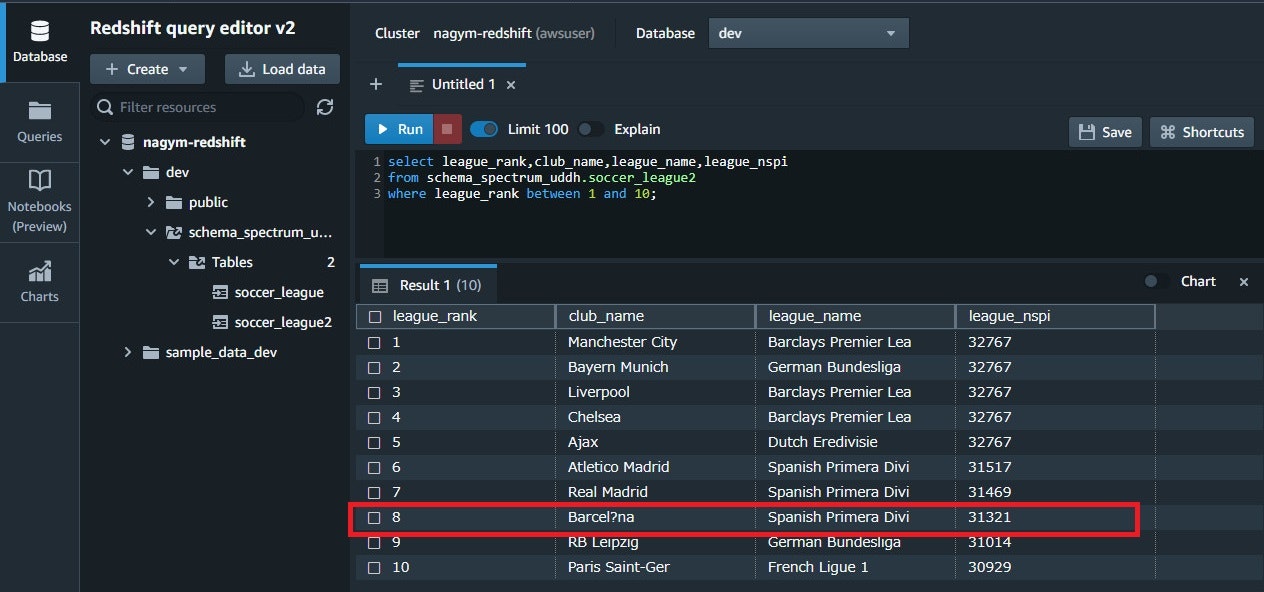Click the public folder icon
Image resolution: width=1264 pixels, height=592 pixels.
[x=174, y=202]
